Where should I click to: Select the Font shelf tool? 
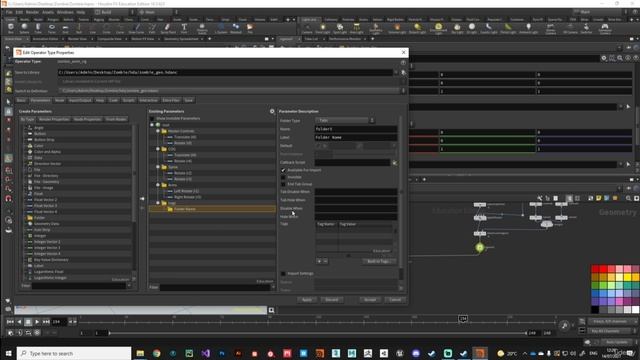coord(184,28)
